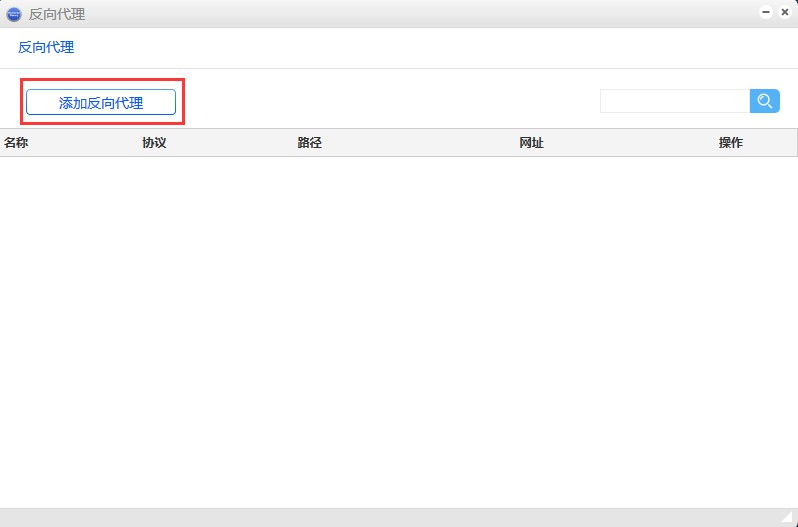
Task: Focus the search text box
Action: pyautogui.click(x=674, y=101)
